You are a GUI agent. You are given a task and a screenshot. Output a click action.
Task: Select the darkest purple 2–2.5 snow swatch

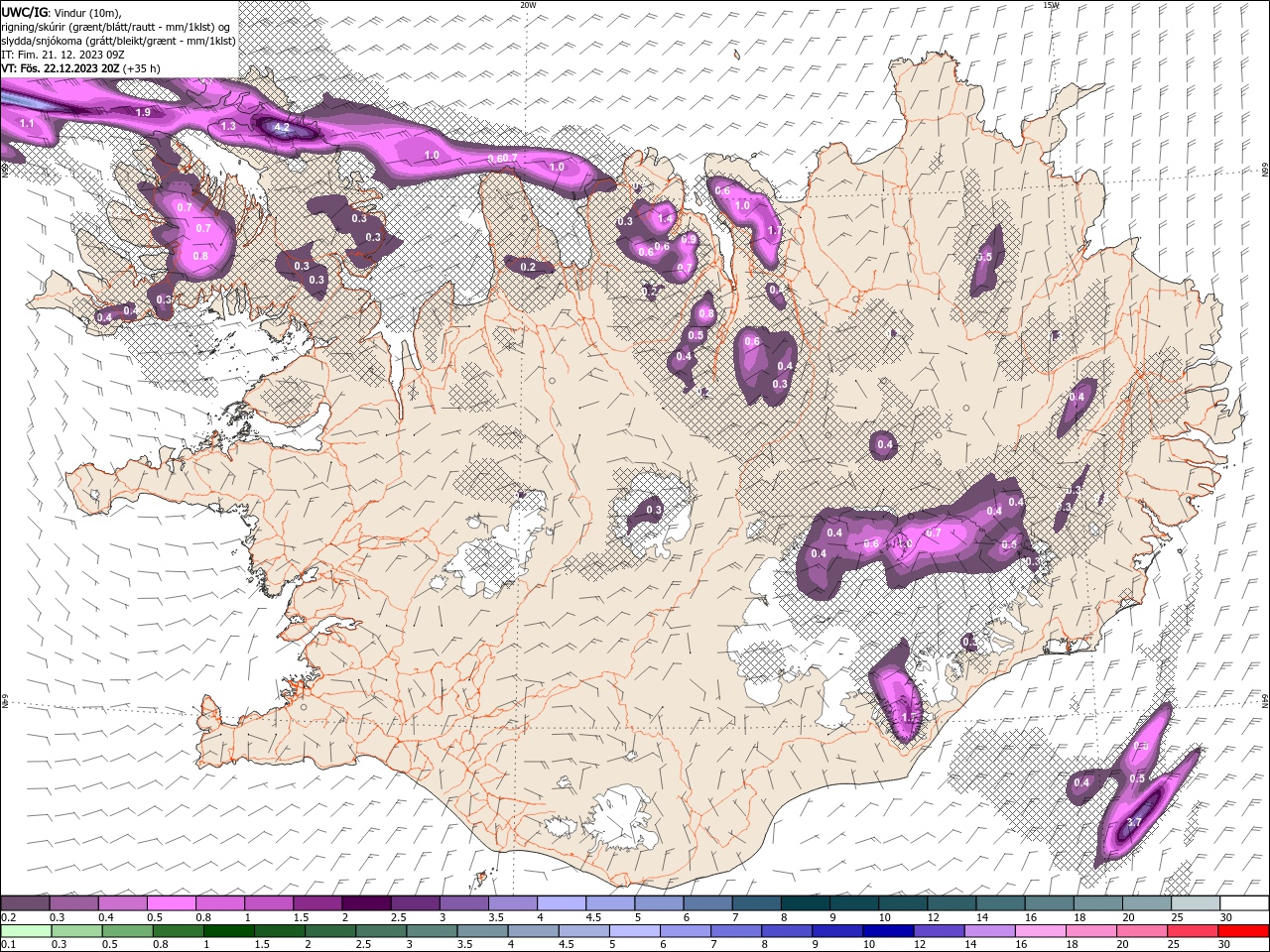coord(366,903)
